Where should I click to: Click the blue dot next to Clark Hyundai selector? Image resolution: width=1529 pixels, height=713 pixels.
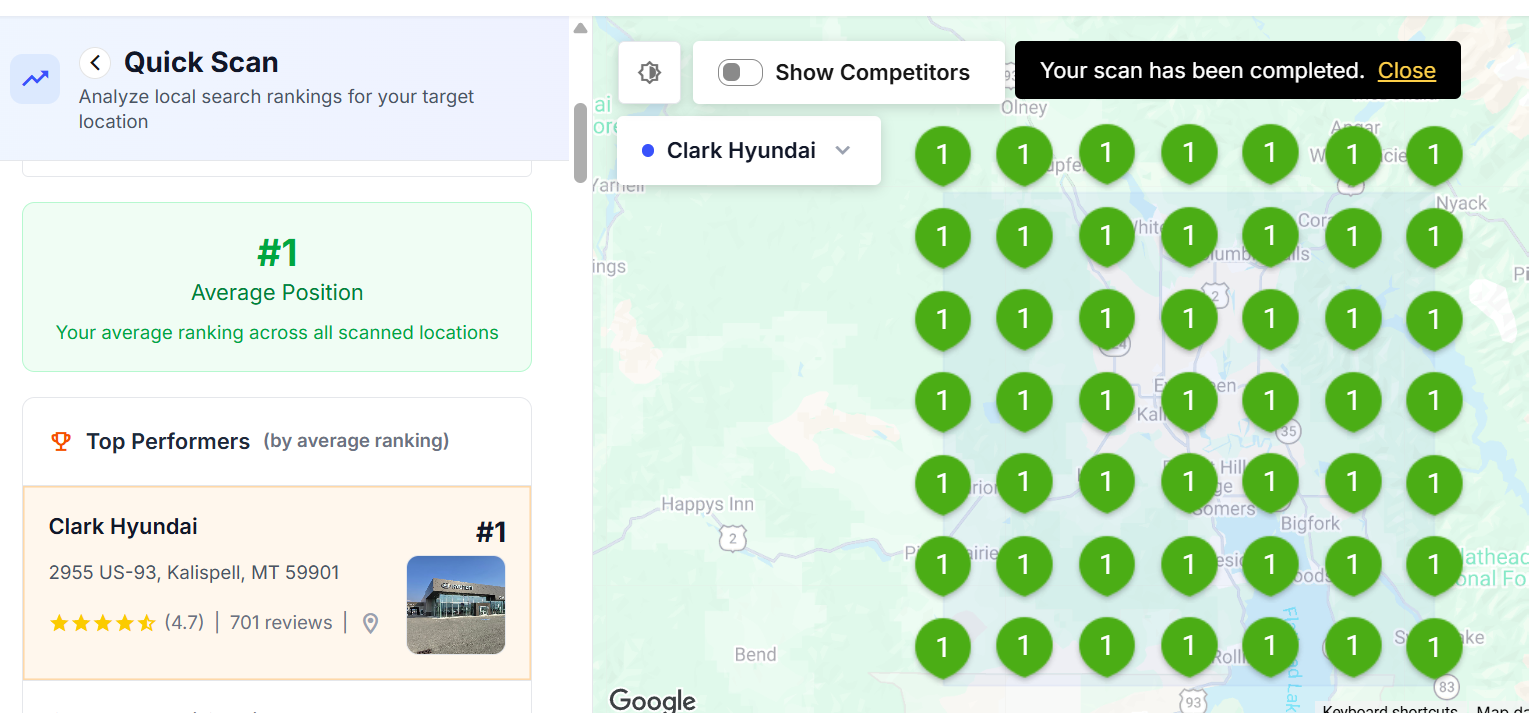point(647,151)
